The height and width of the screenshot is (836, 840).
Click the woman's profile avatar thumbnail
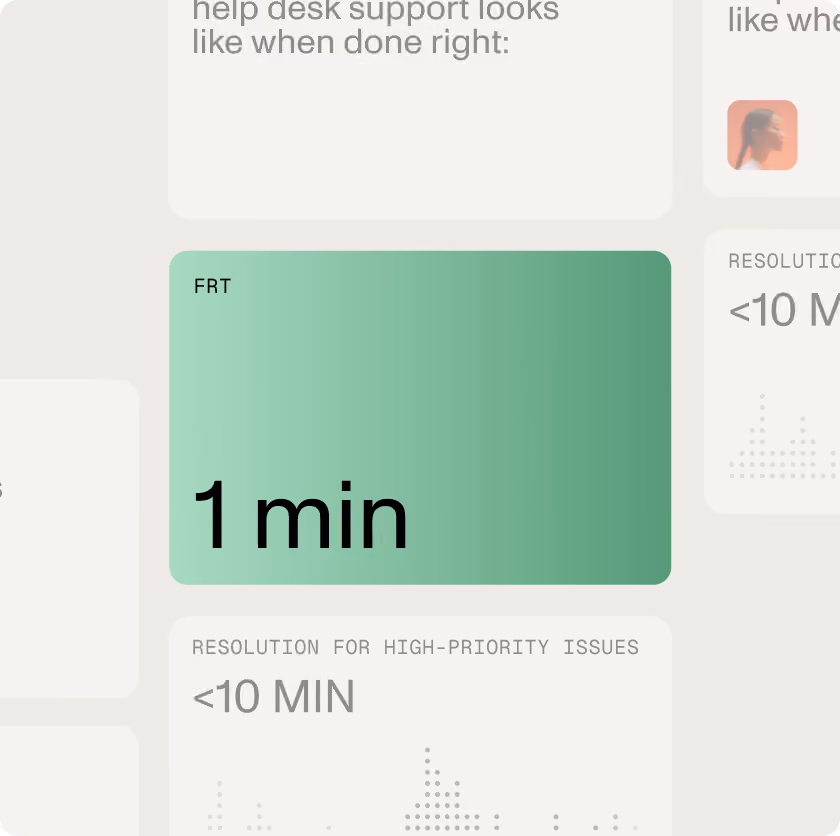762,135
